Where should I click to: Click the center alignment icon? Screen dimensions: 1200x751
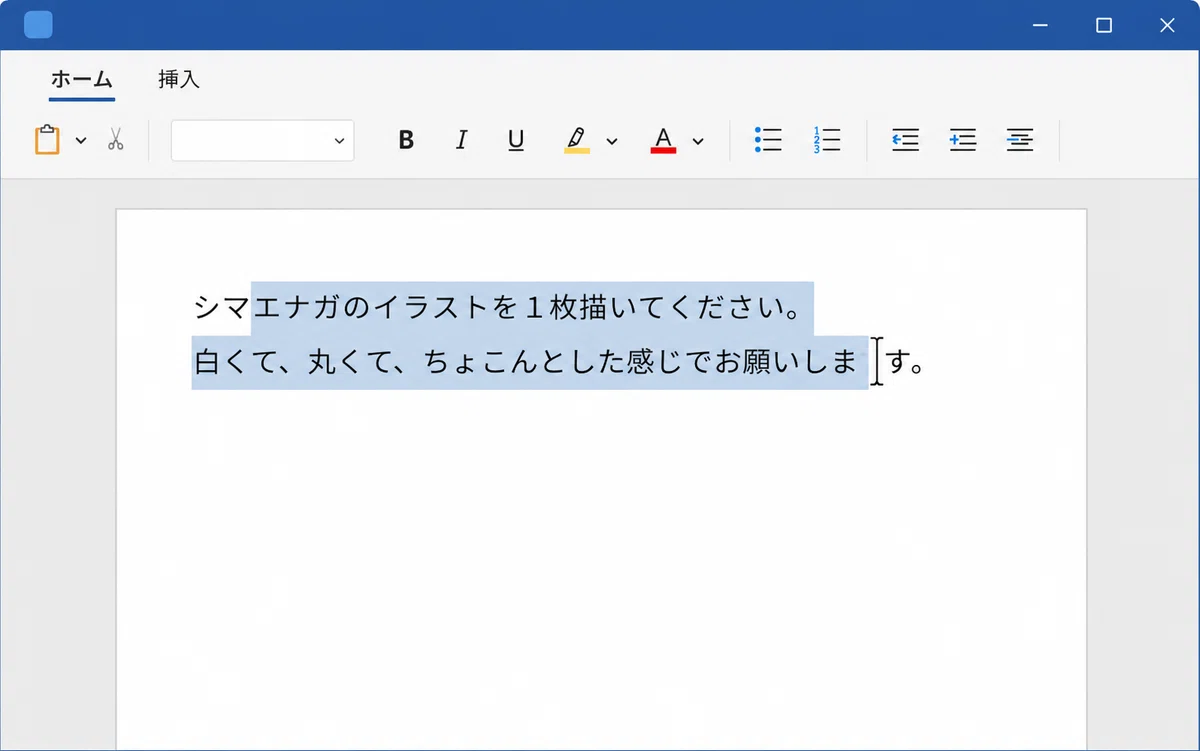tap(1020, 140)
